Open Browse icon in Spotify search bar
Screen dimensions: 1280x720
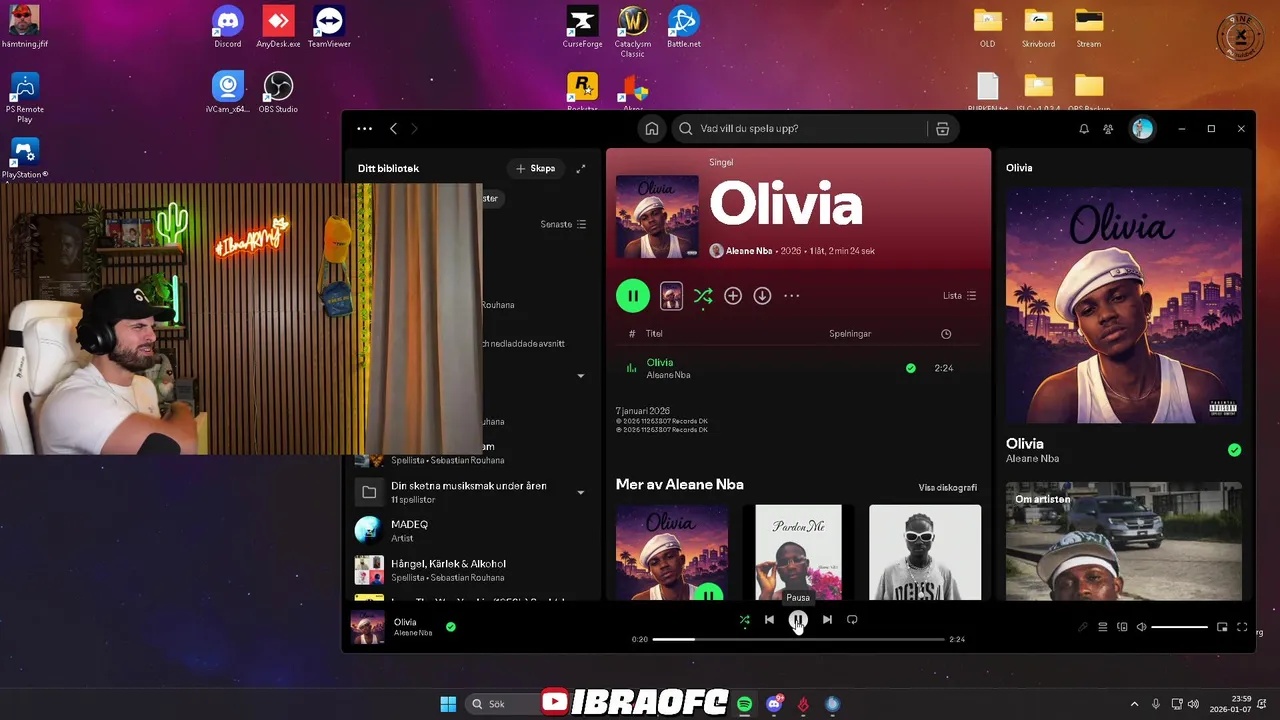click(942, 129)
